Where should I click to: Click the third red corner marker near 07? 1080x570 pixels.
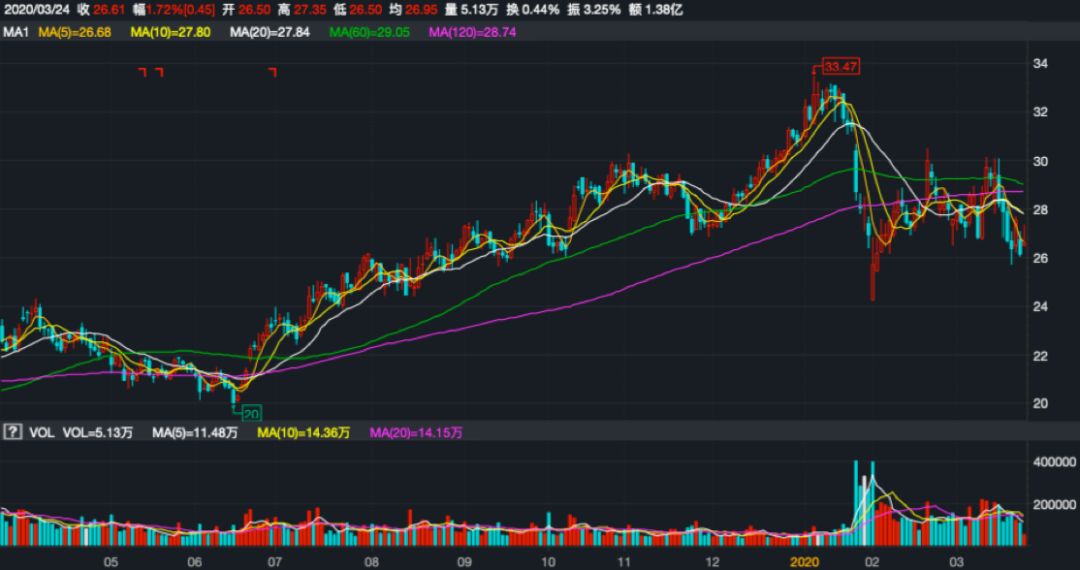272,72
